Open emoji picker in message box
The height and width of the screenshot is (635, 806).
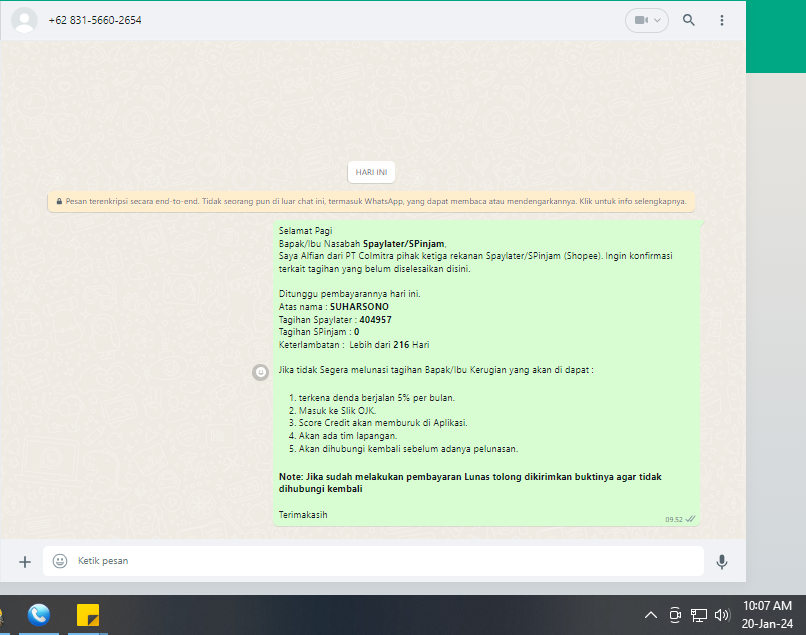tap(60, 561)
